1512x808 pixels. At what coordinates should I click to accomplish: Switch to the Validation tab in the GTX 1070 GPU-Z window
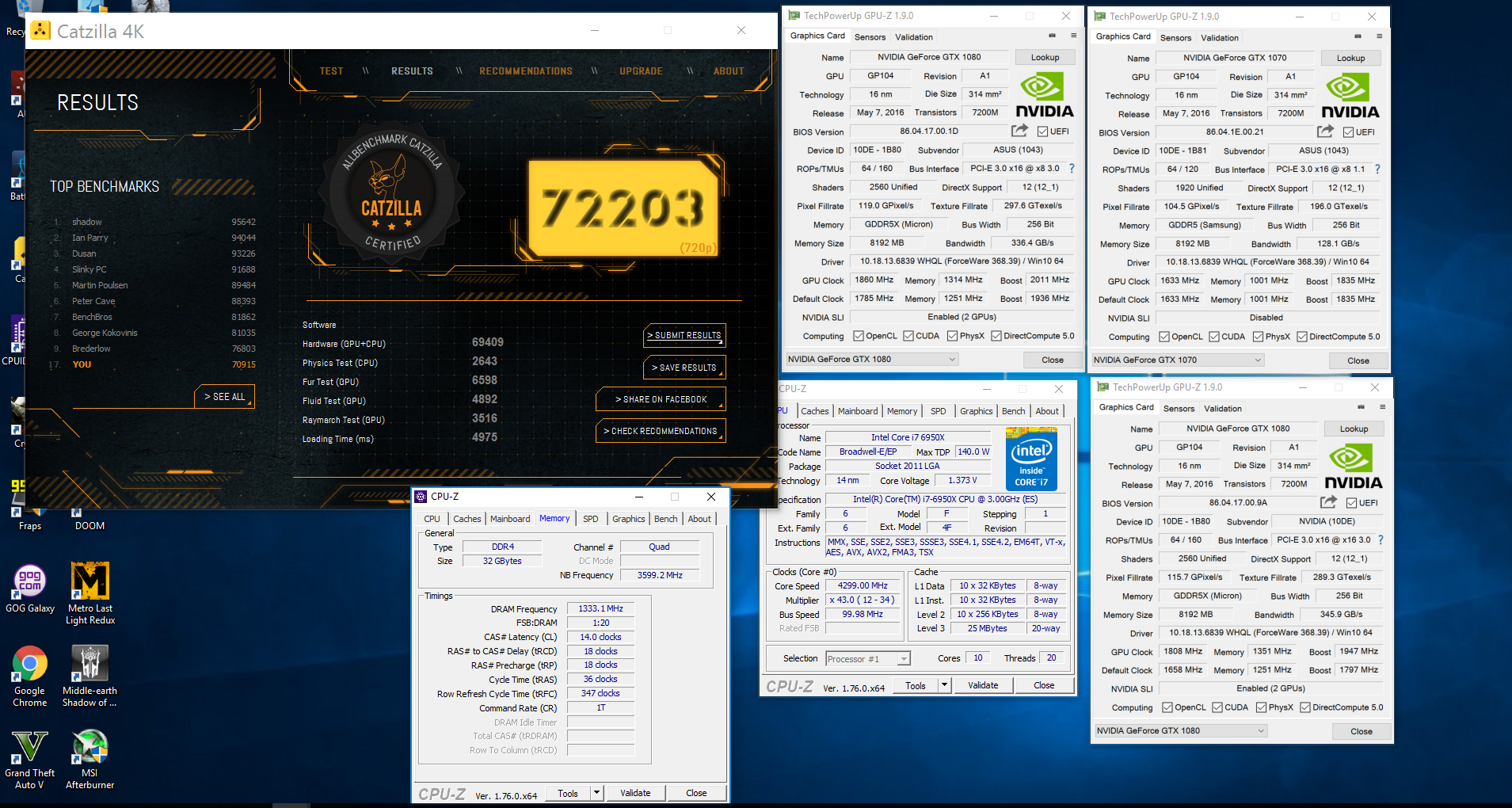[x=1219, y=38]
